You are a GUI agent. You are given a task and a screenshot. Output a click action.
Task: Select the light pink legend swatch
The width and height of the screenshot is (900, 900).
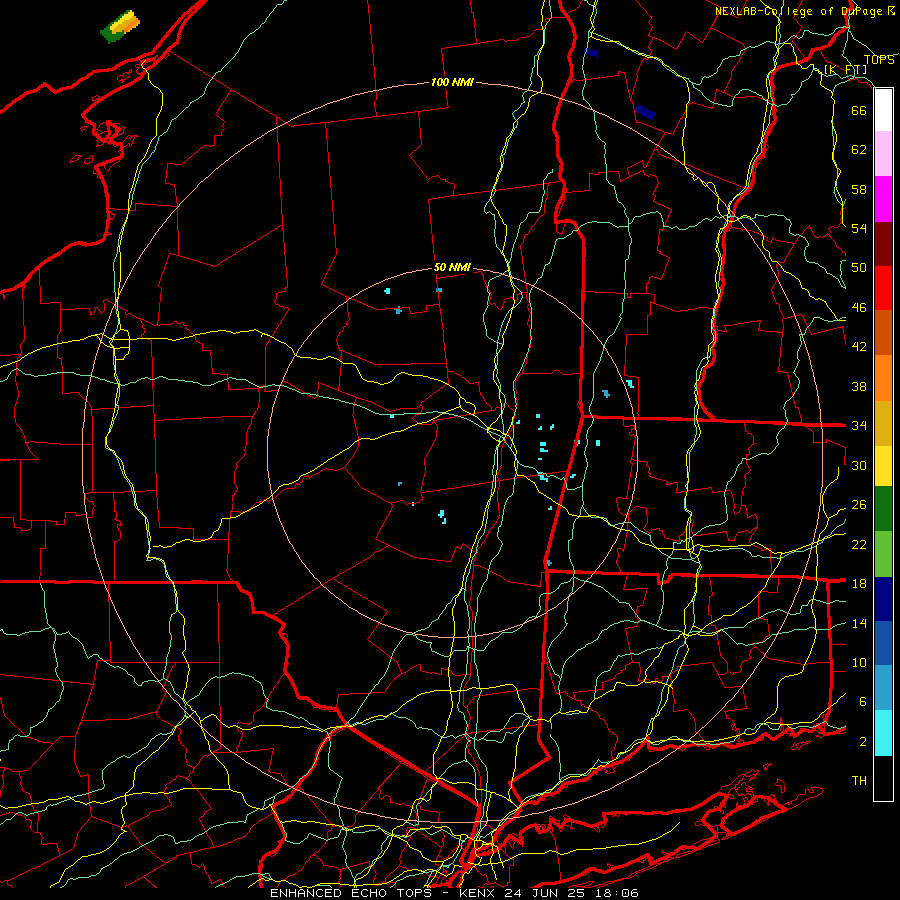coord(883,153)
